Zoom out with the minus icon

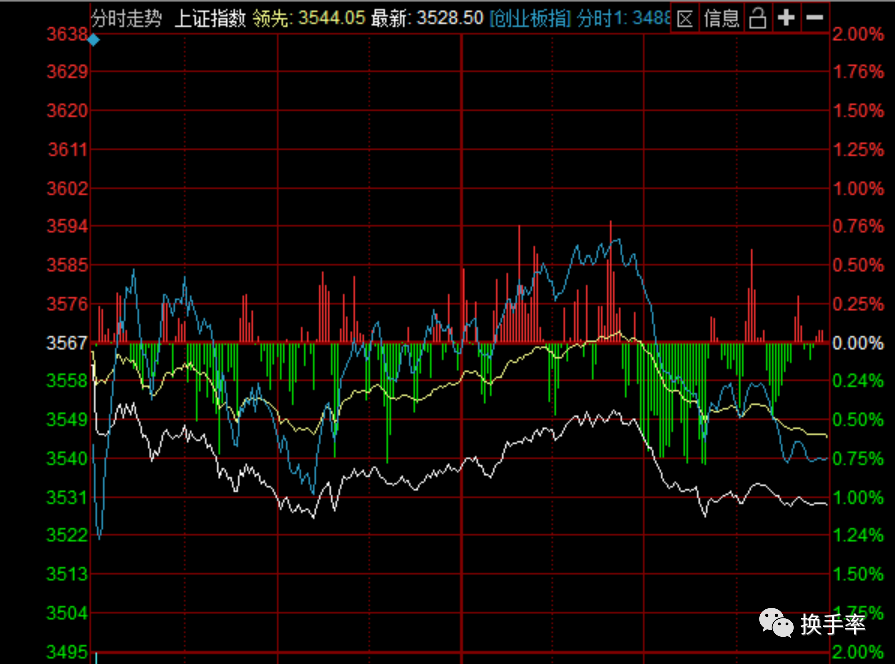click(x=814, y=18)
